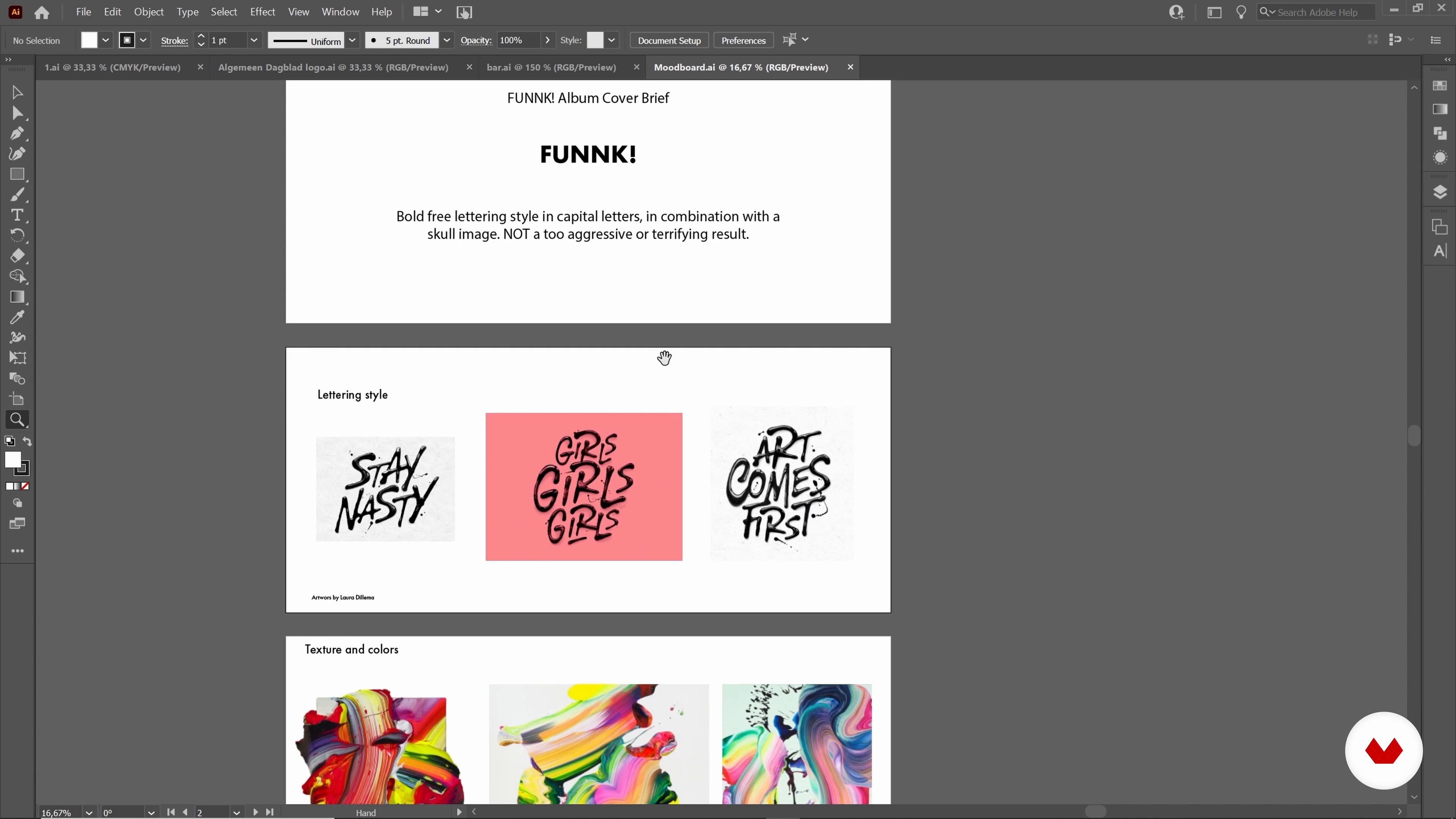Select the Artboard tool
This screenshot has height=819, width=1456.
17,399
